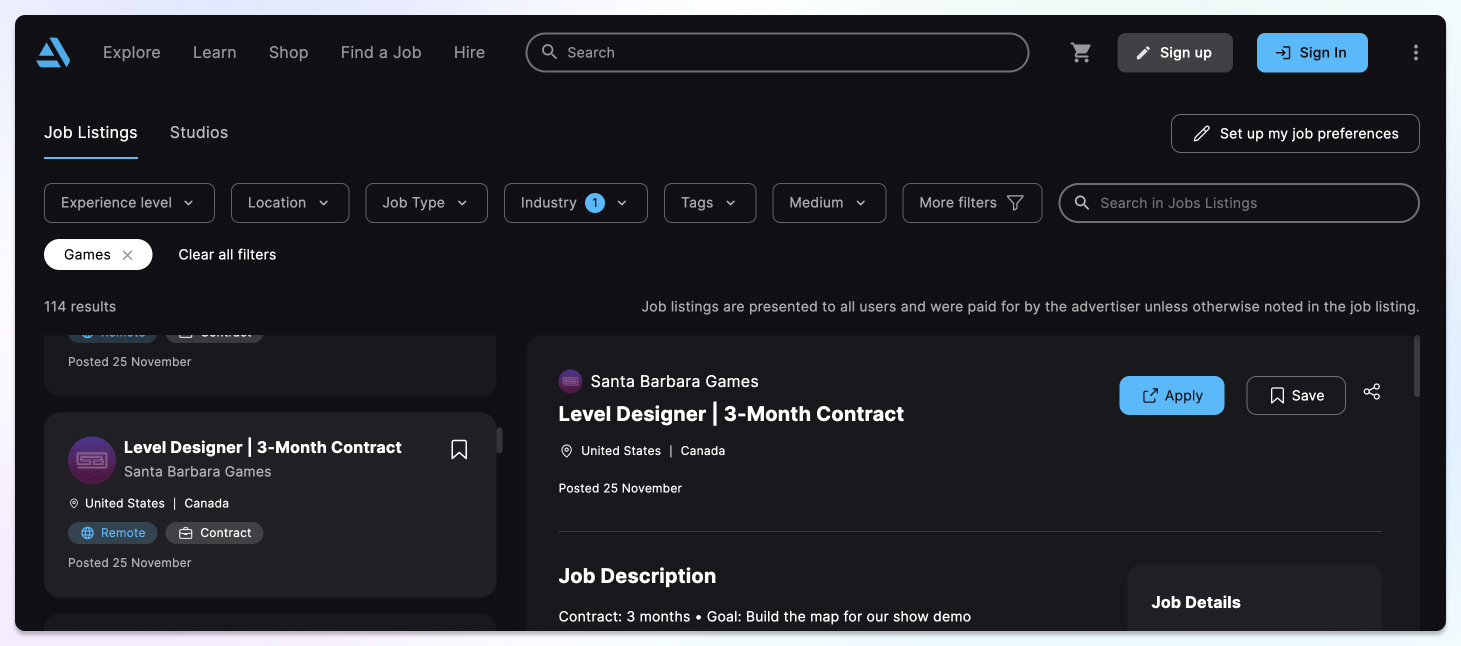Click Clear all filters link
Image resolution: width=1461 pixels, height=646 pixels.
[x=227, y=255]
